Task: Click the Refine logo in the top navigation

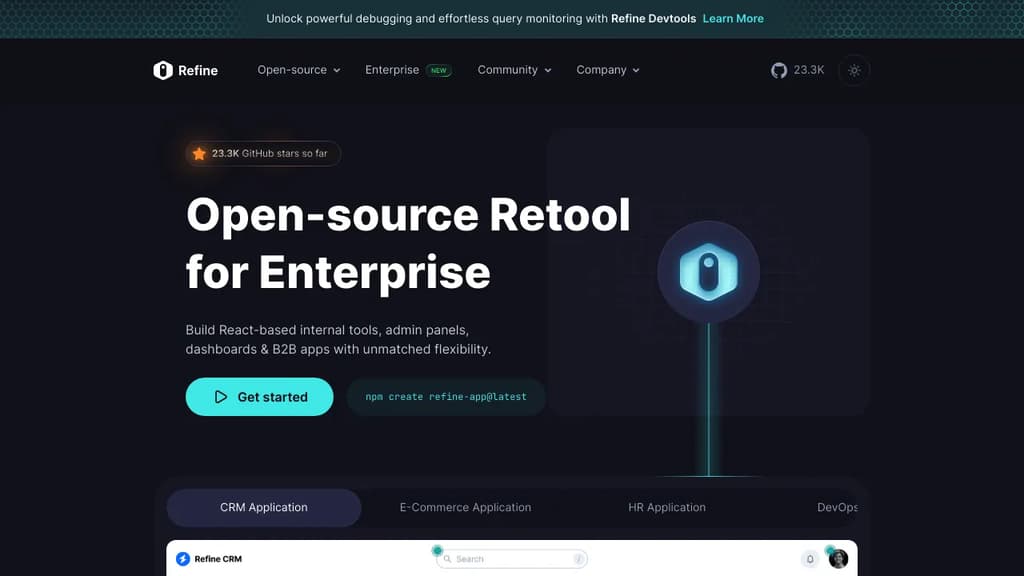Action: [x=185, y=70]
